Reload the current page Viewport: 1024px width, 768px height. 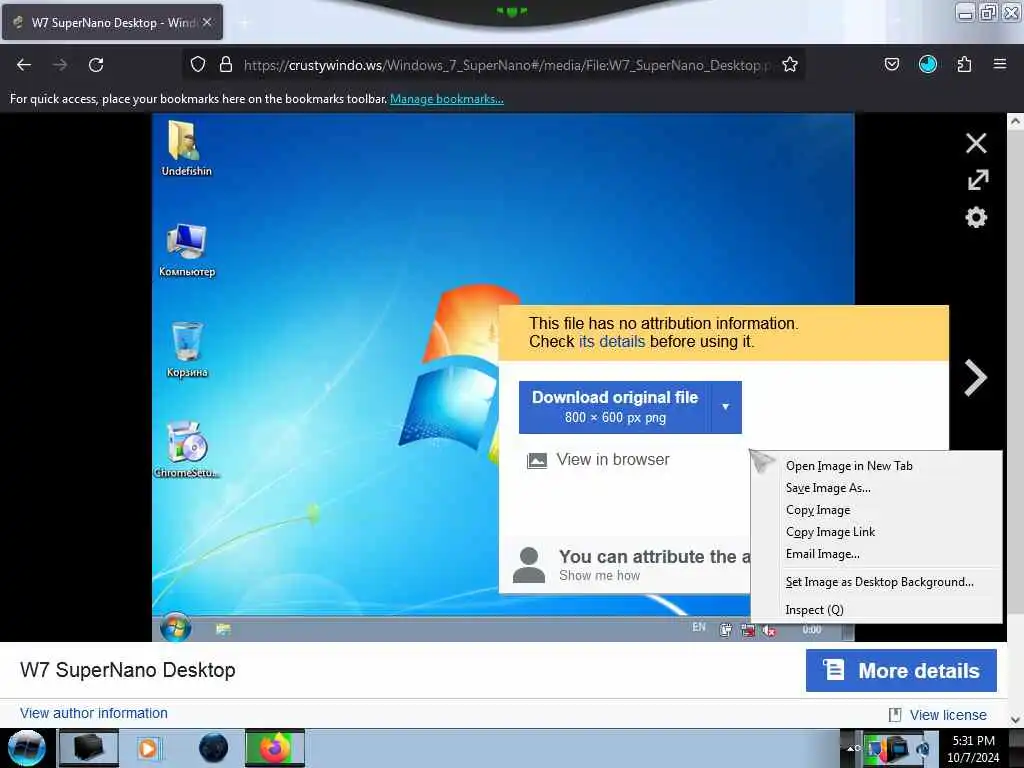tap(96, 65)
